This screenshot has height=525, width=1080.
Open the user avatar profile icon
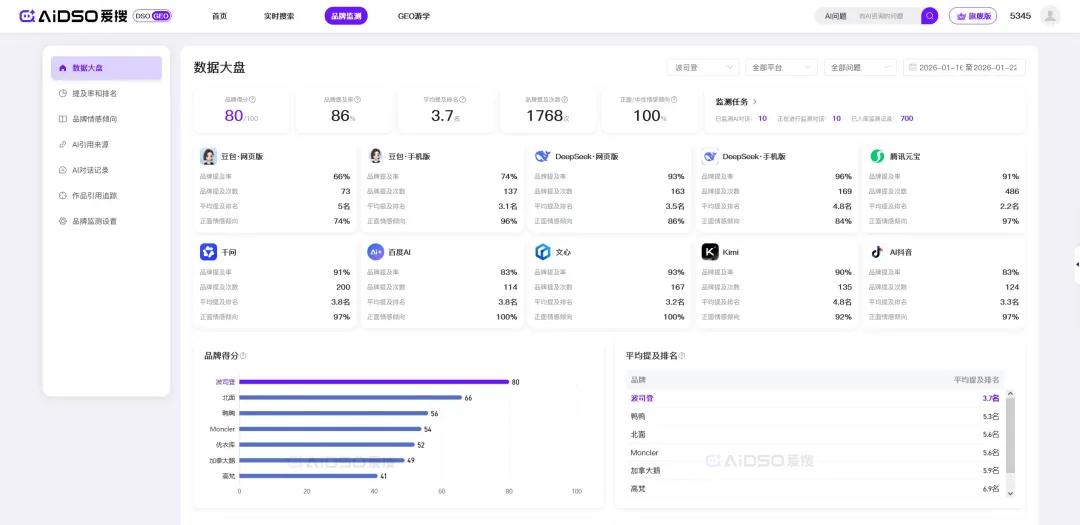[x=1049, y=16]
